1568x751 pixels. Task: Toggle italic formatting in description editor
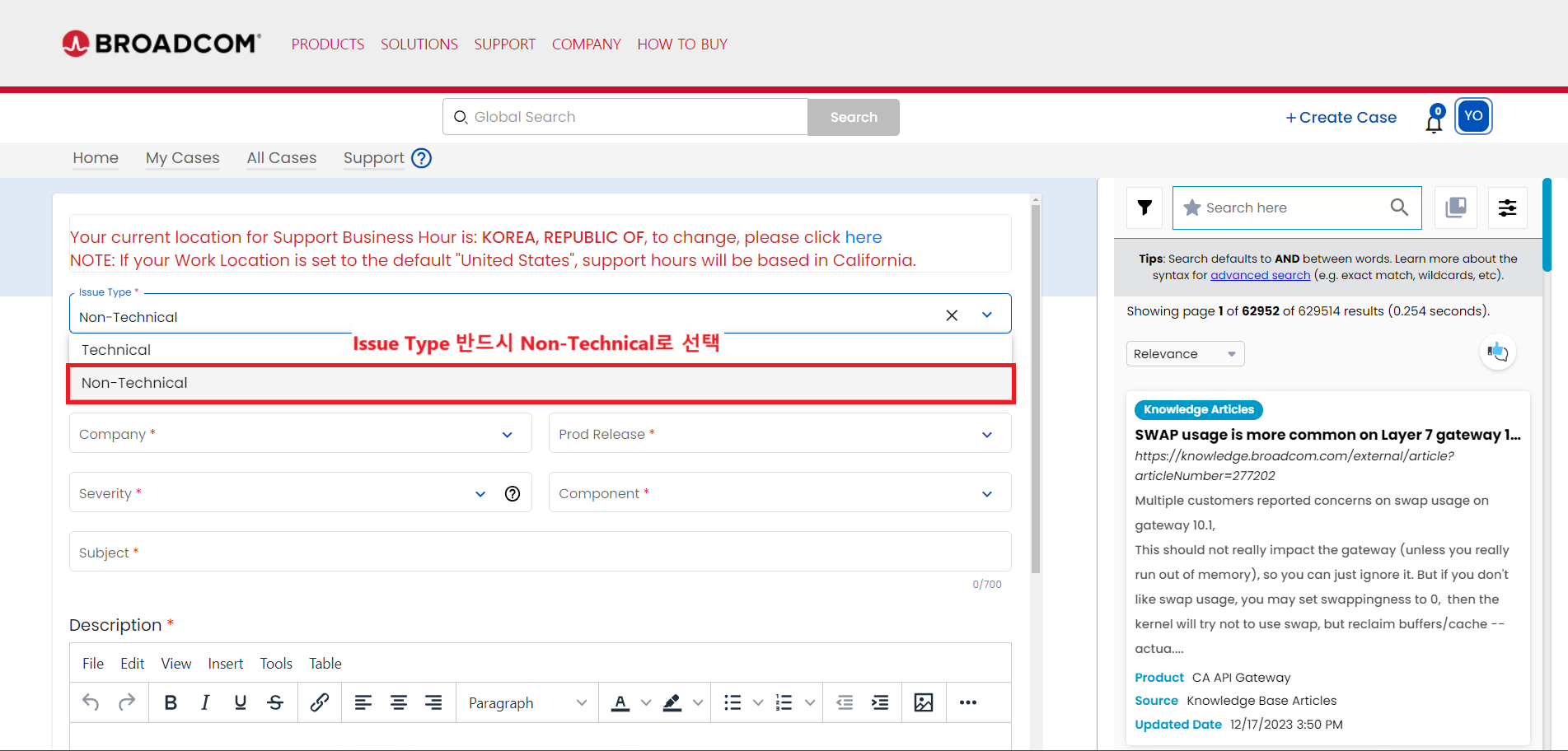(205, 702)
